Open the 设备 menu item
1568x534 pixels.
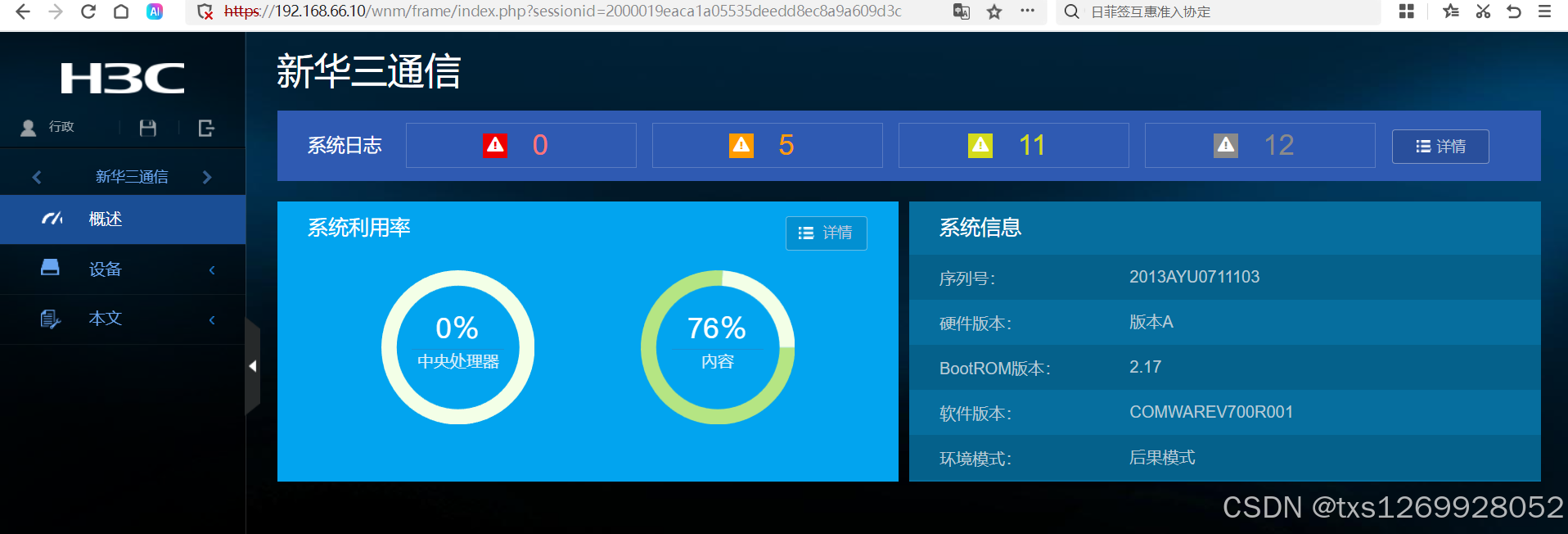click(x=123, y=269)
